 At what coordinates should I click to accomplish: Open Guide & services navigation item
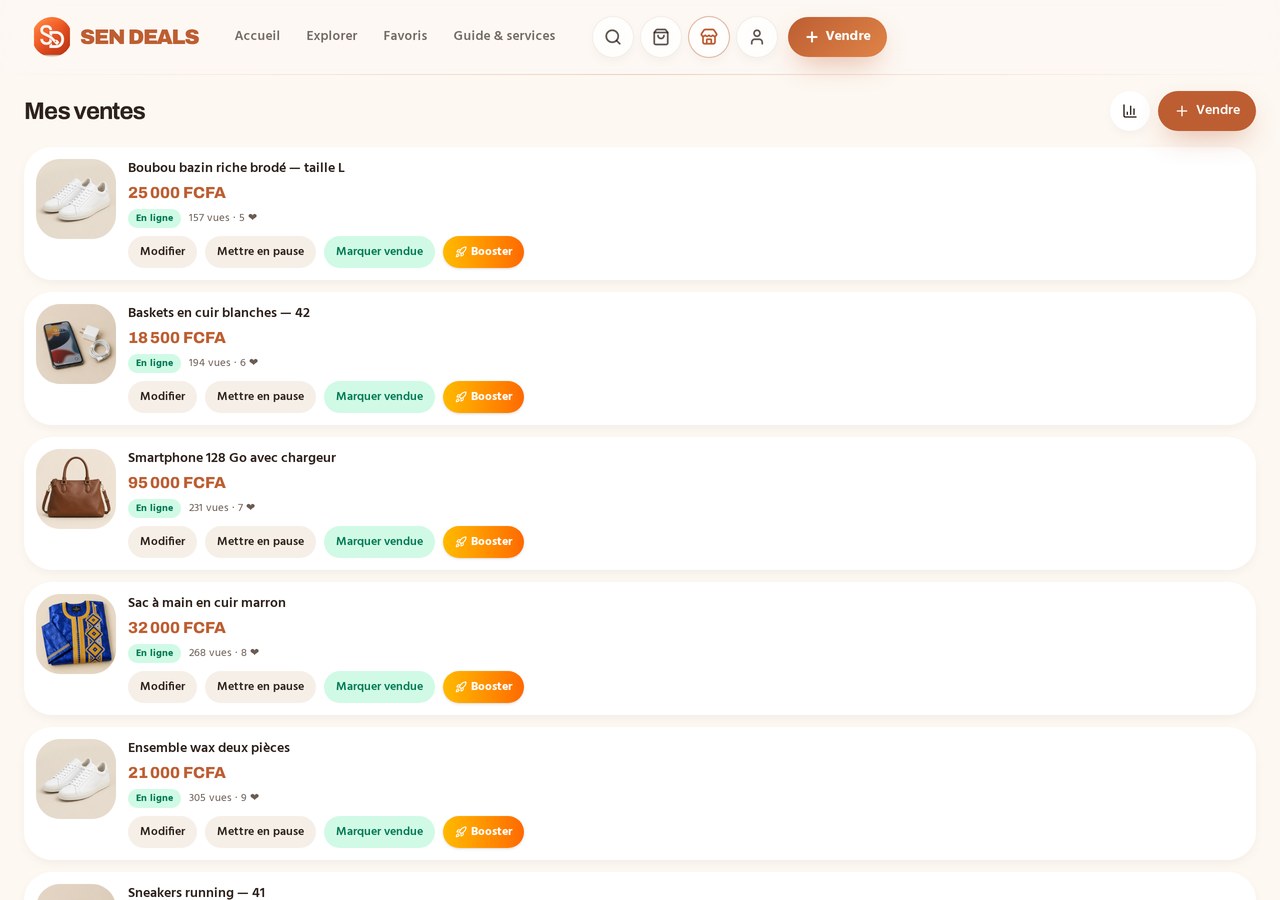pyautogui.click(x=504, y=36)
